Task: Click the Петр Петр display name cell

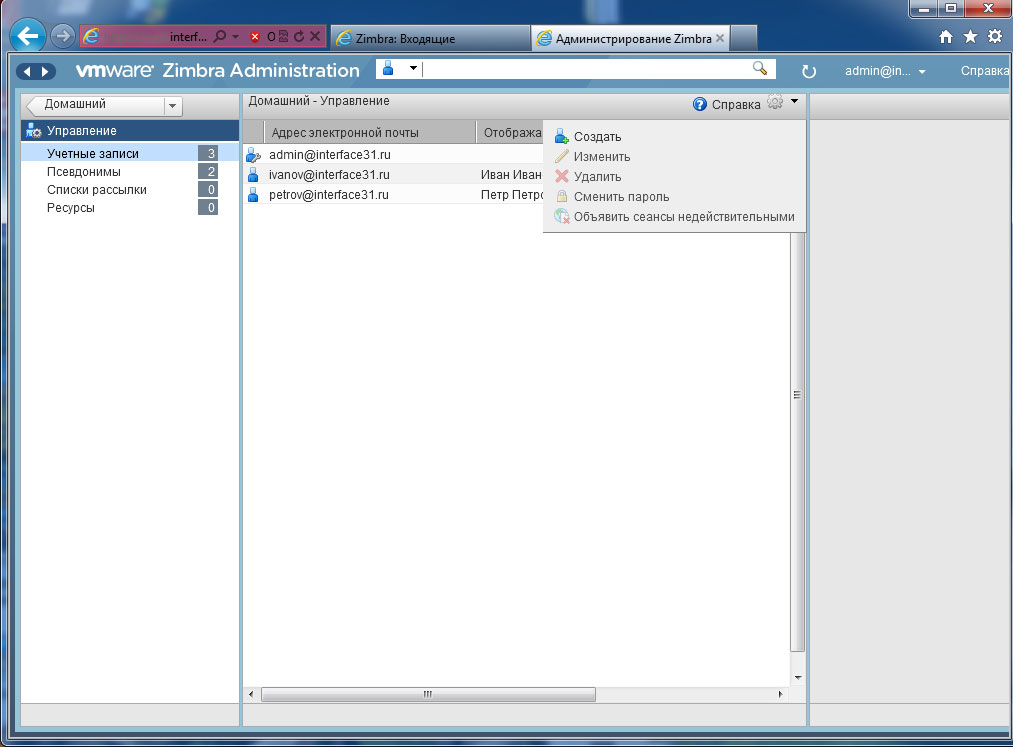Action: point(512,195)
